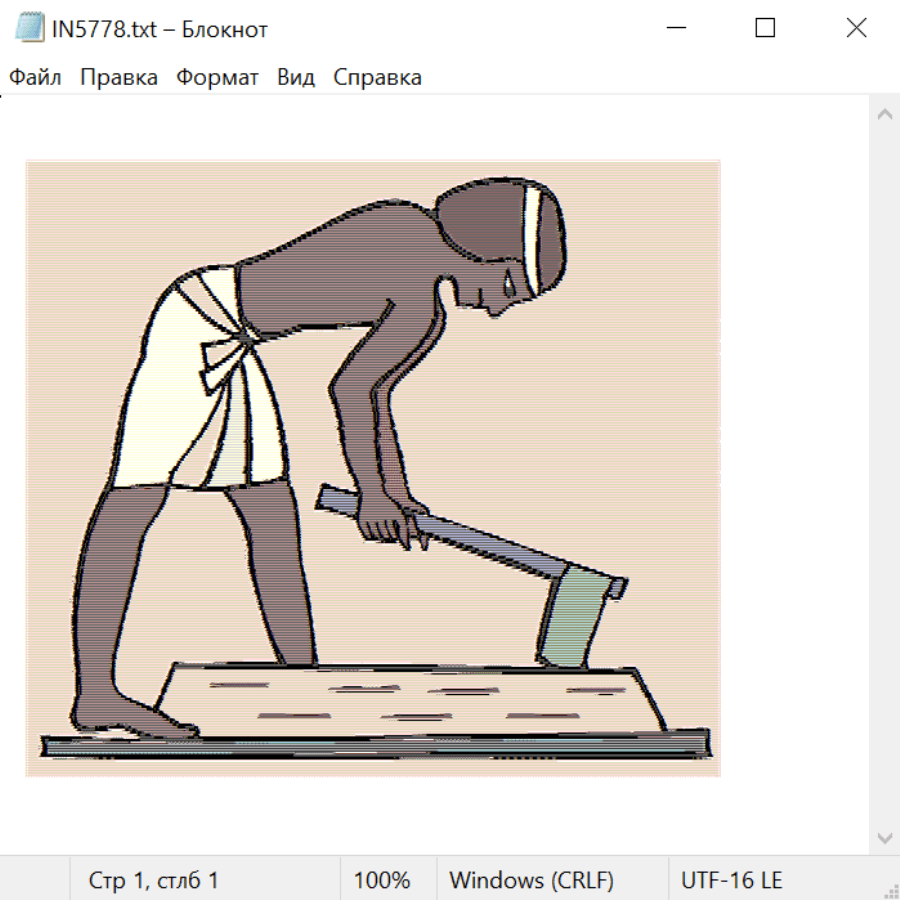Click the scroll up arrow
This screenshot has height=900, width=900.
coord(884,115)
